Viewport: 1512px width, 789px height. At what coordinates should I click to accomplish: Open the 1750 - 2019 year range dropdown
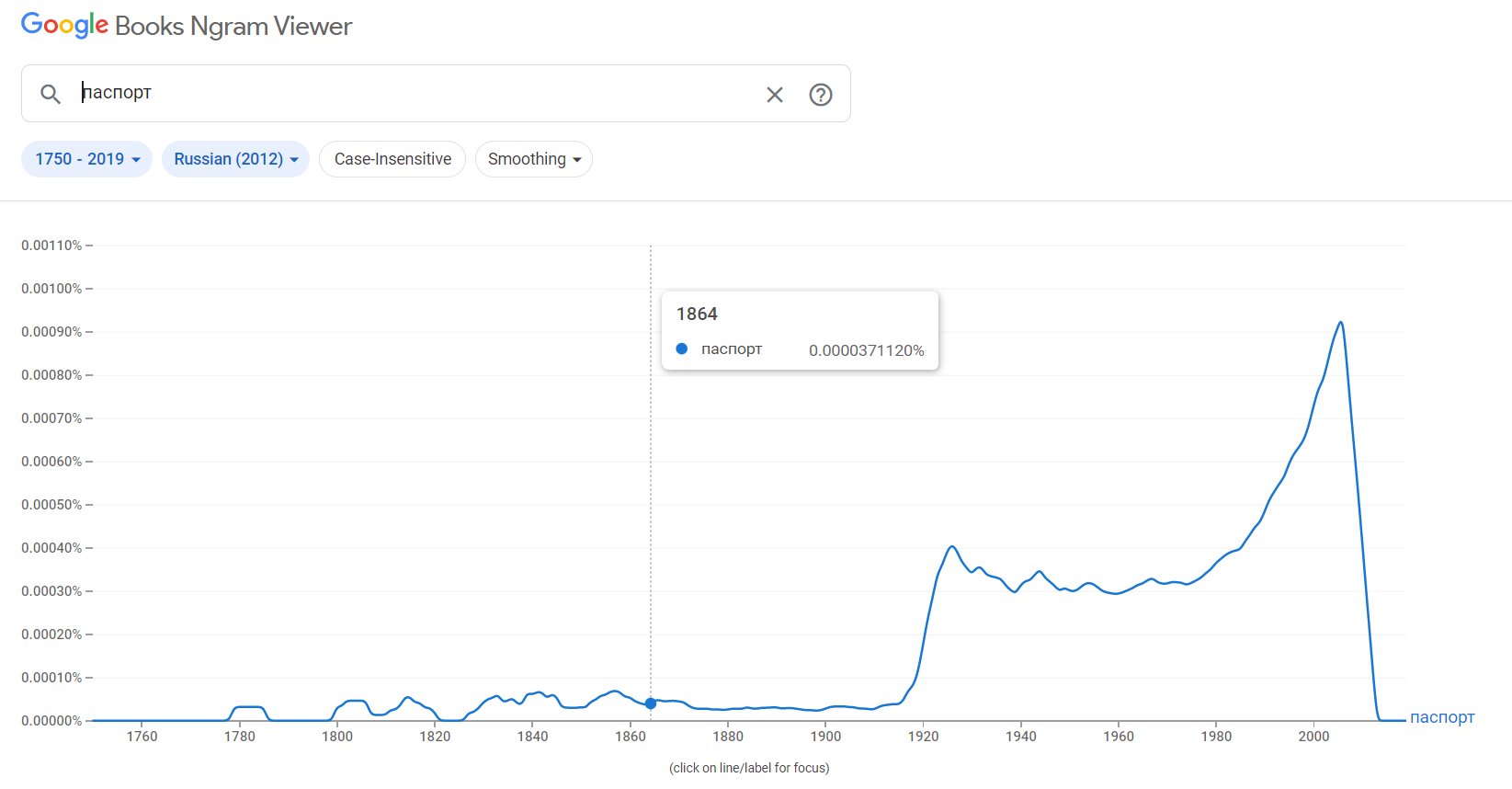pos(86,159)
